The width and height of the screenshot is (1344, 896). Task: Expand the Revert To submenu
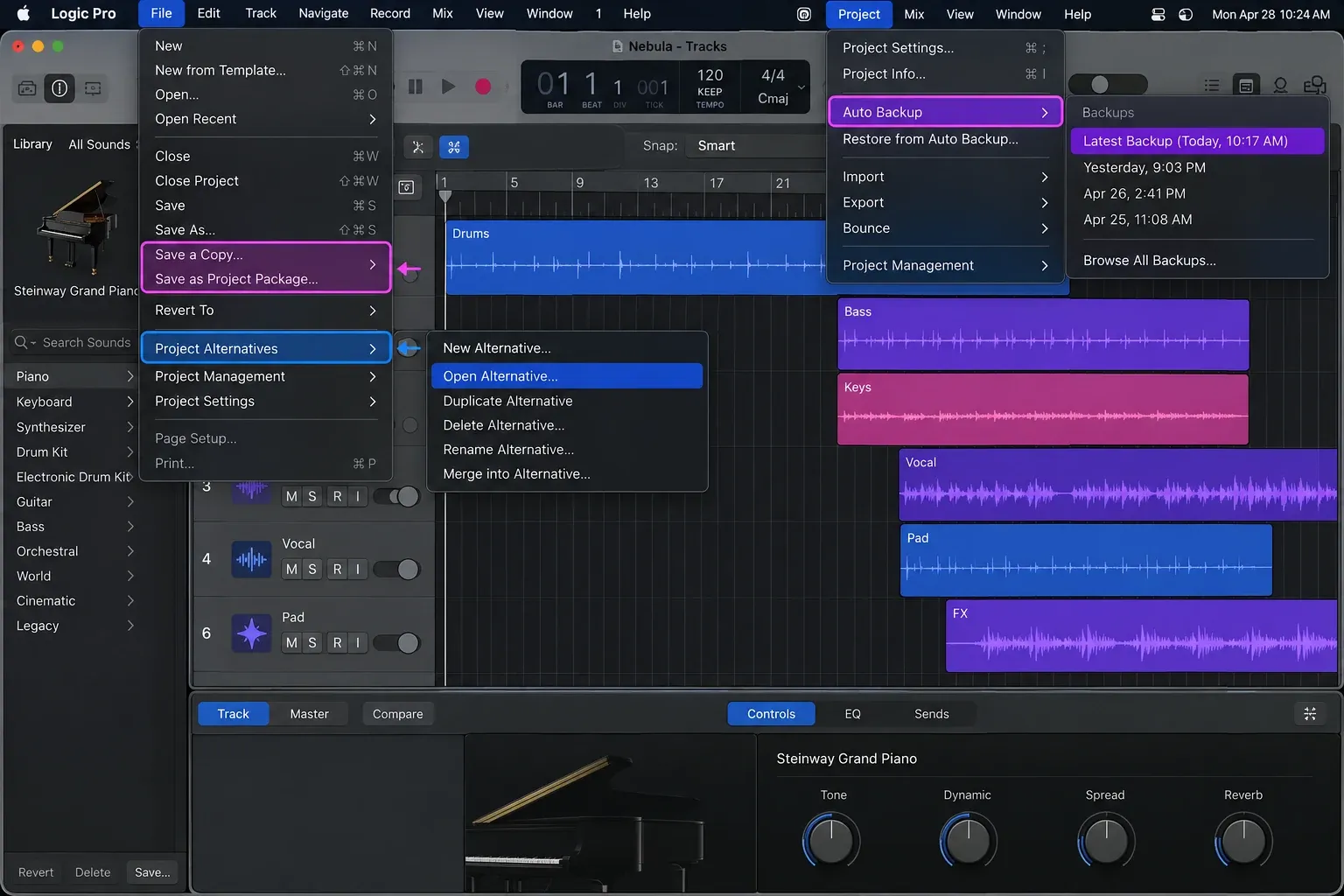click(x=265, y=311)
